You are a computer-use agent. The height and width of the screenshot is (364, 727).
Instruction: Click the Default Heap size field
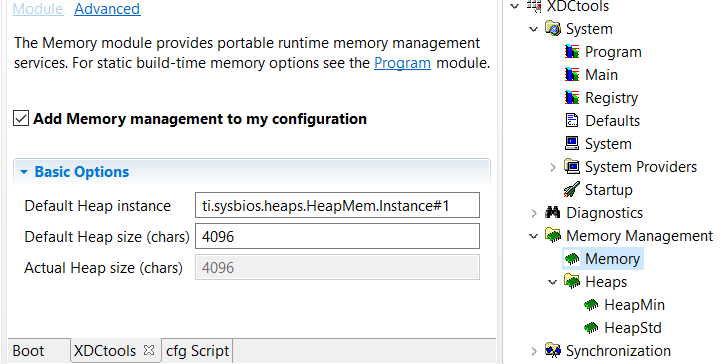[x=337, y=236]
